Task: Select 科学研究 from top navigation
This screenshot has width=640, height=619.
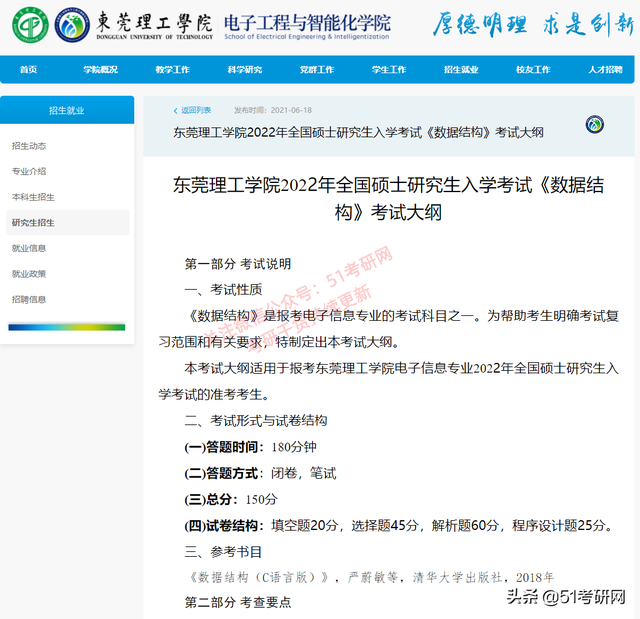Action: click(244, 70)
